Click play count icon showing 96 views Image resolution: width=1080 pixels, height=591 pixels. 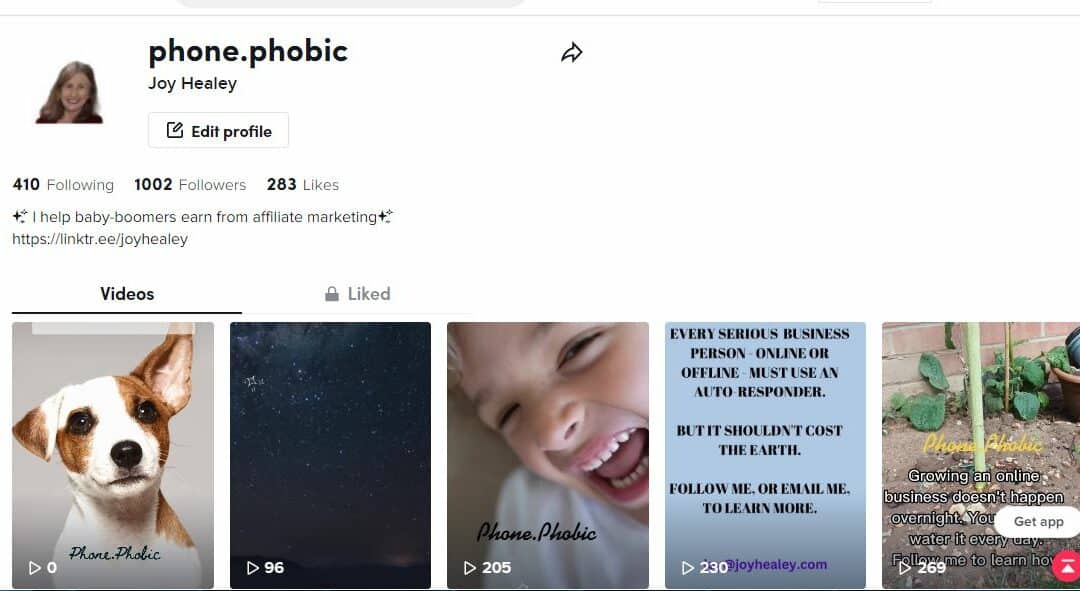(x=253, y=568)
